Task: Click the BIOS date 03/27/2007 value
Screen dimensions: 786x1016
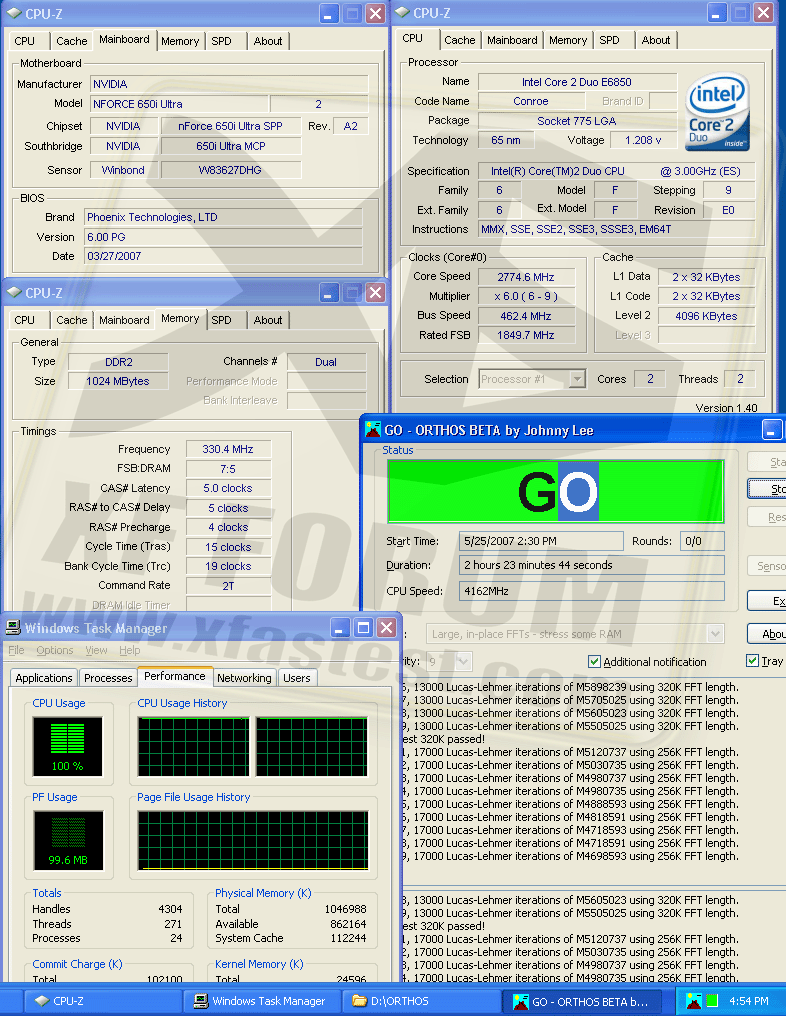Action: [223, 256]
